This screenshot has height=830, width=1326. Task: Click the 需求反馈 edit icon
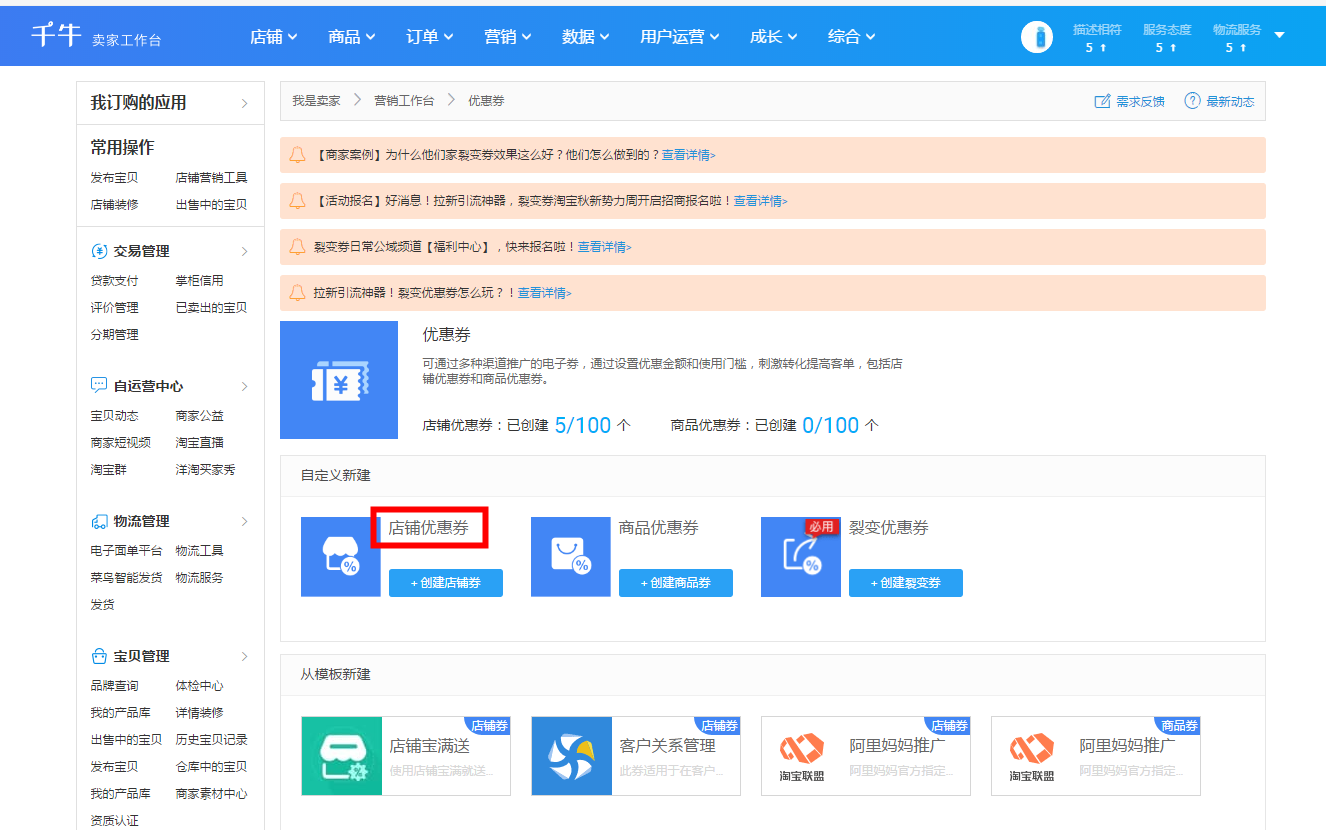[x=1103, y=101]
